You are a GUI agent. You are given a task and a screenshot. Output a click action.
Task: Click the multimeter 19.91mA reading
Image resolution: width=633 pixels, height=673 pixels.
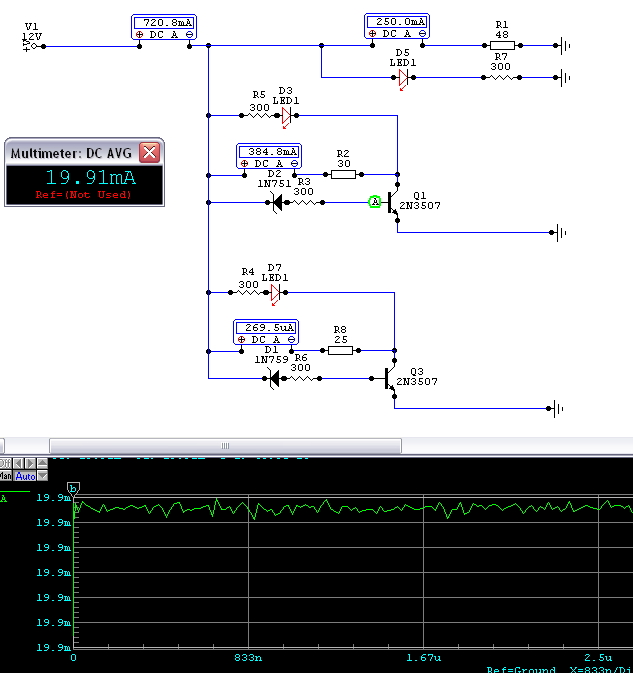tap(91, 177)
